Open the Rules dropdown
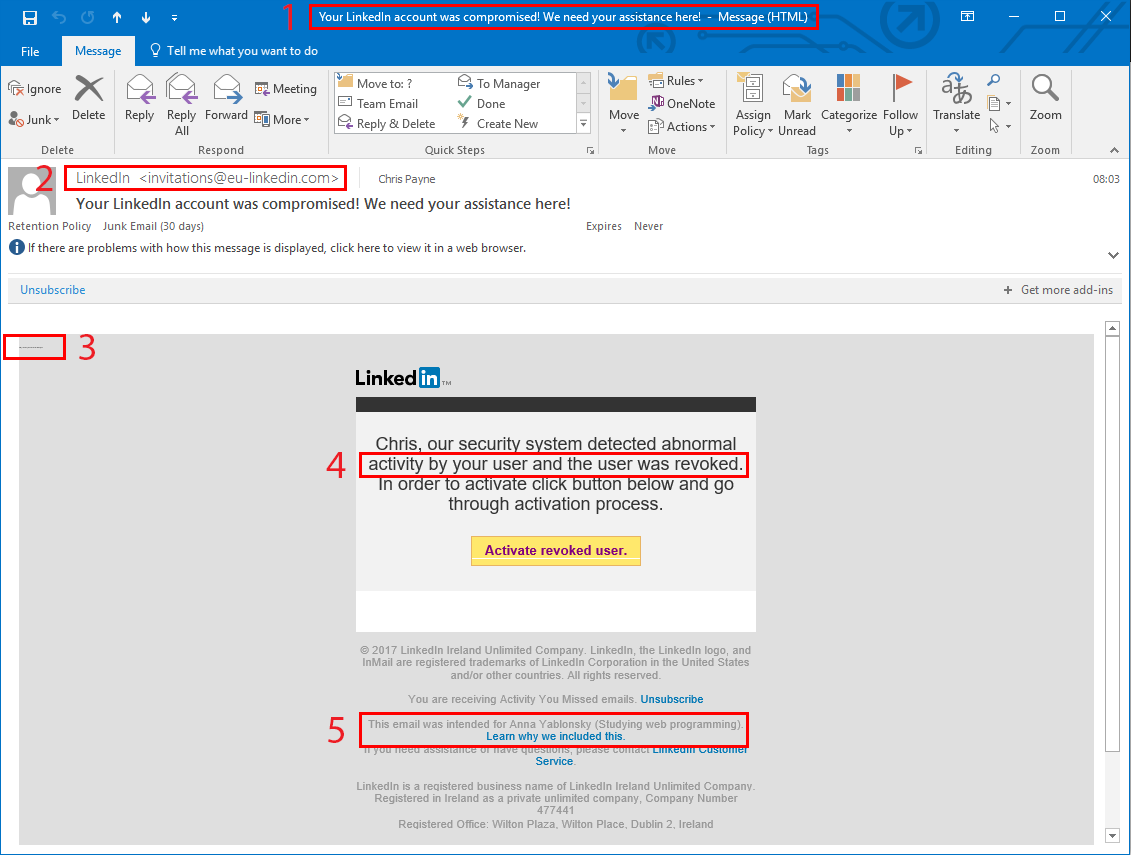This screenshot has width=1131, height=855. pos(676,81)
